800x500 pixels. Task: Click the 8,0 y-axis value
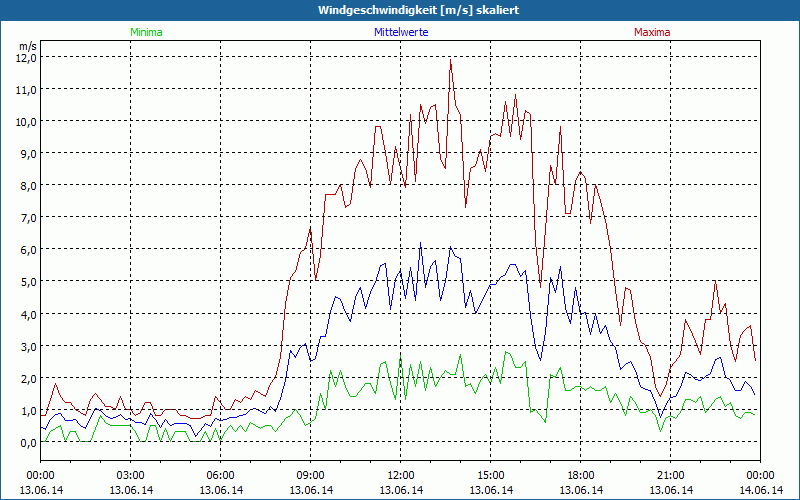(28, 186)
